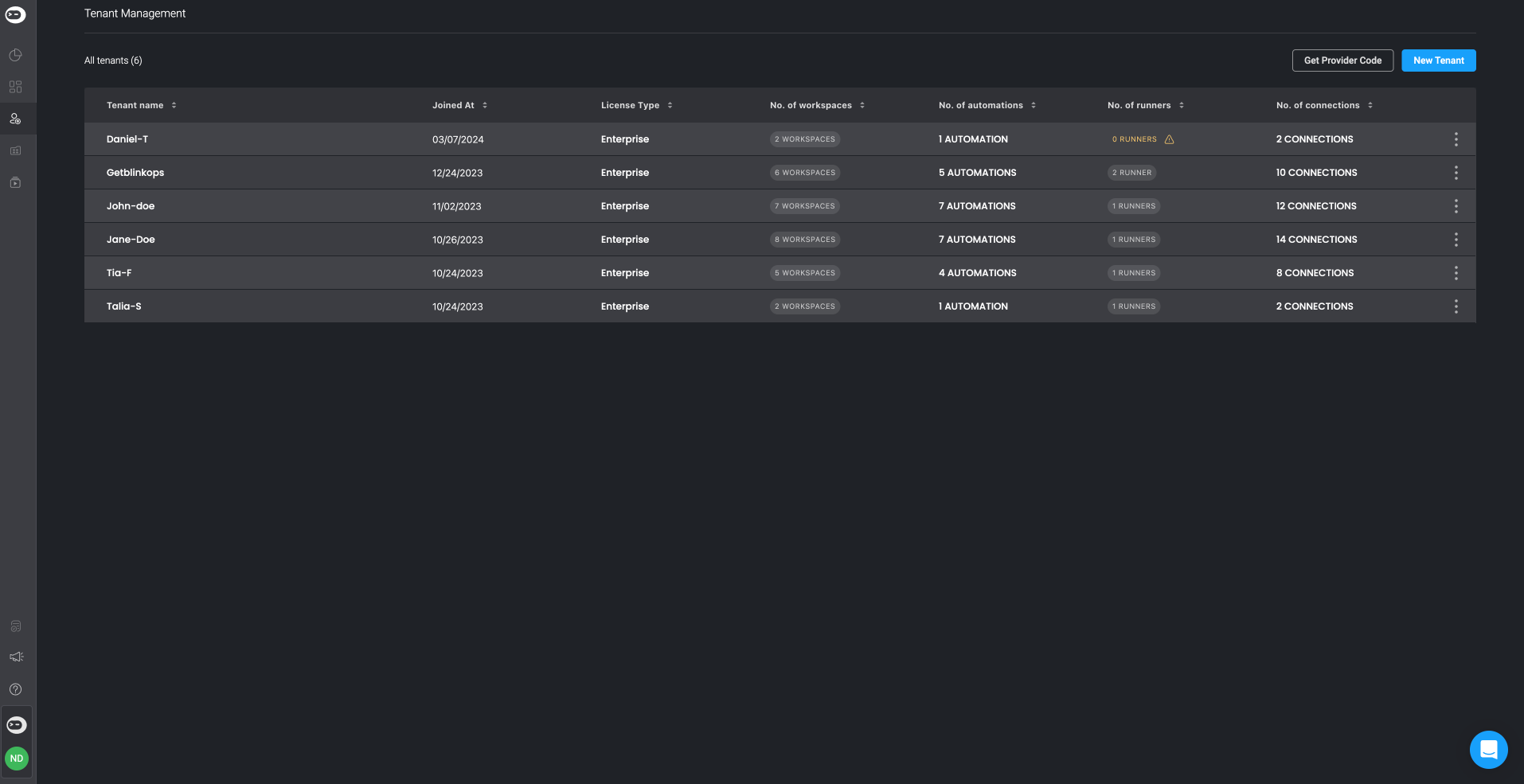Open the chat support bubble
Image resolution: width=1524 pixels, height=784 pixels.
(1488, 750)
